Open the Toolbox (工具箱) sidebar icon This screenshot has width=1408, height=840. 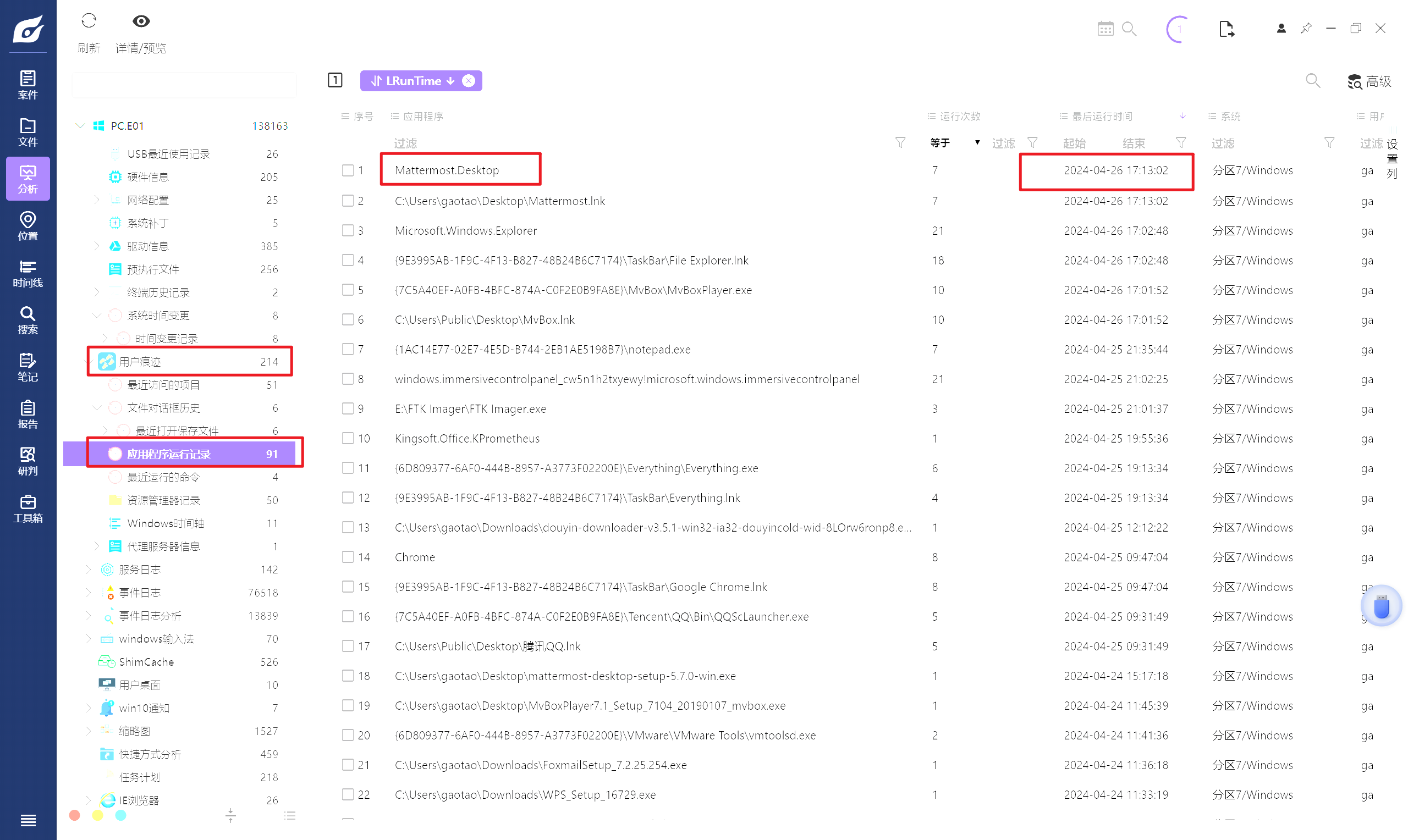(28, 509)
